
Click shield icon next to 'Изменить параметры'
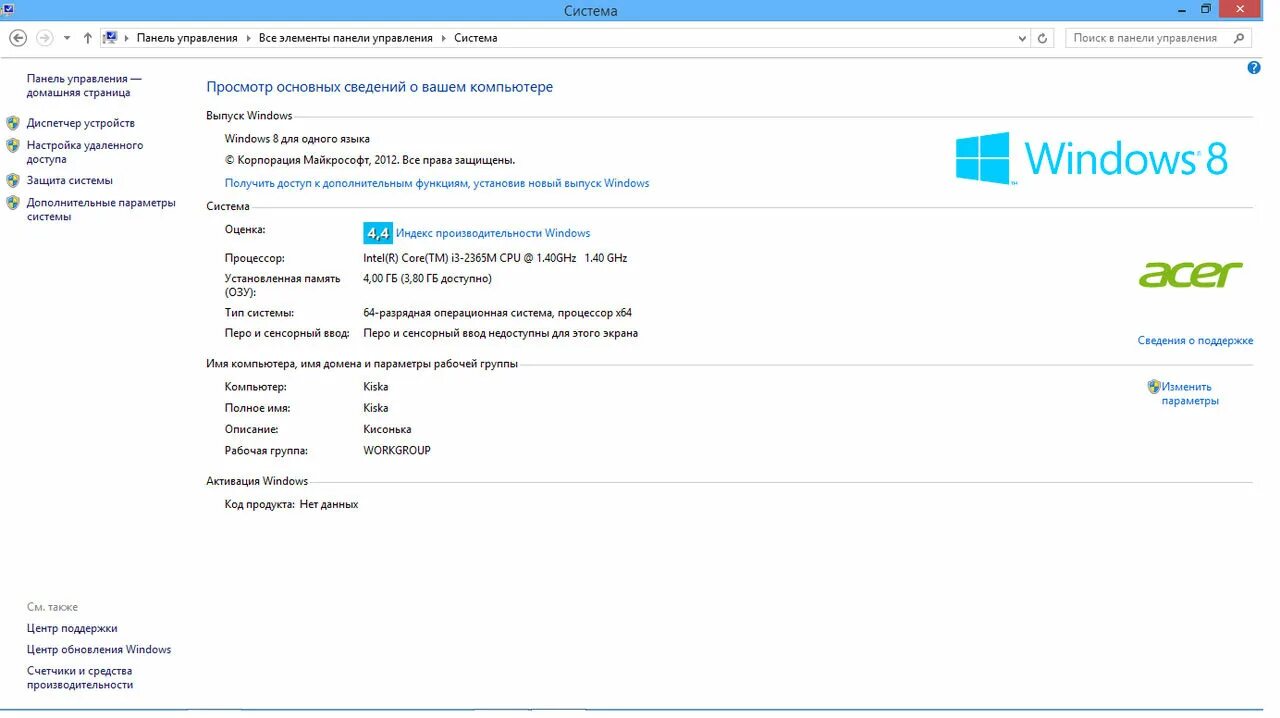[x=1154, y=387]
